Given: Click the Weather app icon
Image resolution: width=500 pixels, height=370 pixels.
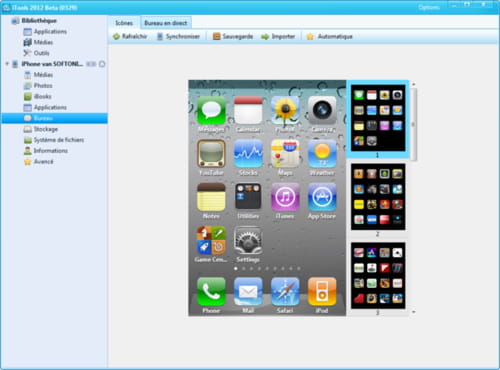Looking at the screenshot, I should (x=322, y=154).
